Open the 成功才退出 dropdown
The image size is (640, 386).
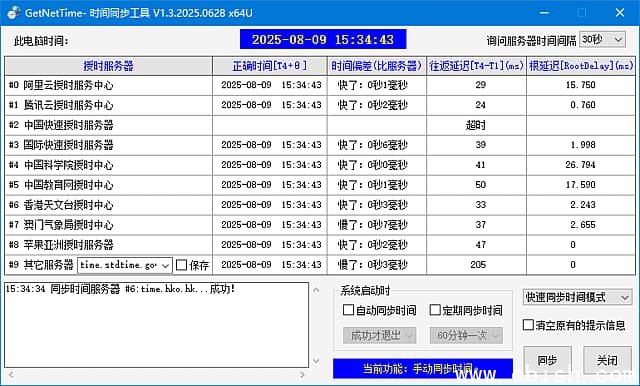(x=380, y=335)
